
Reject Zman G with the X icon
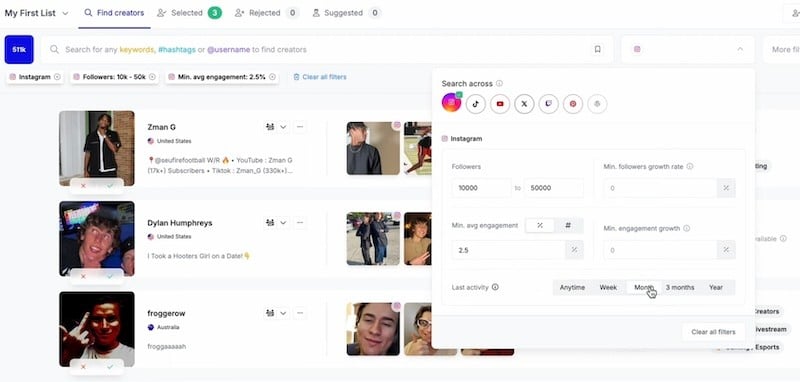pyautogui.click(x=83, y=186)
